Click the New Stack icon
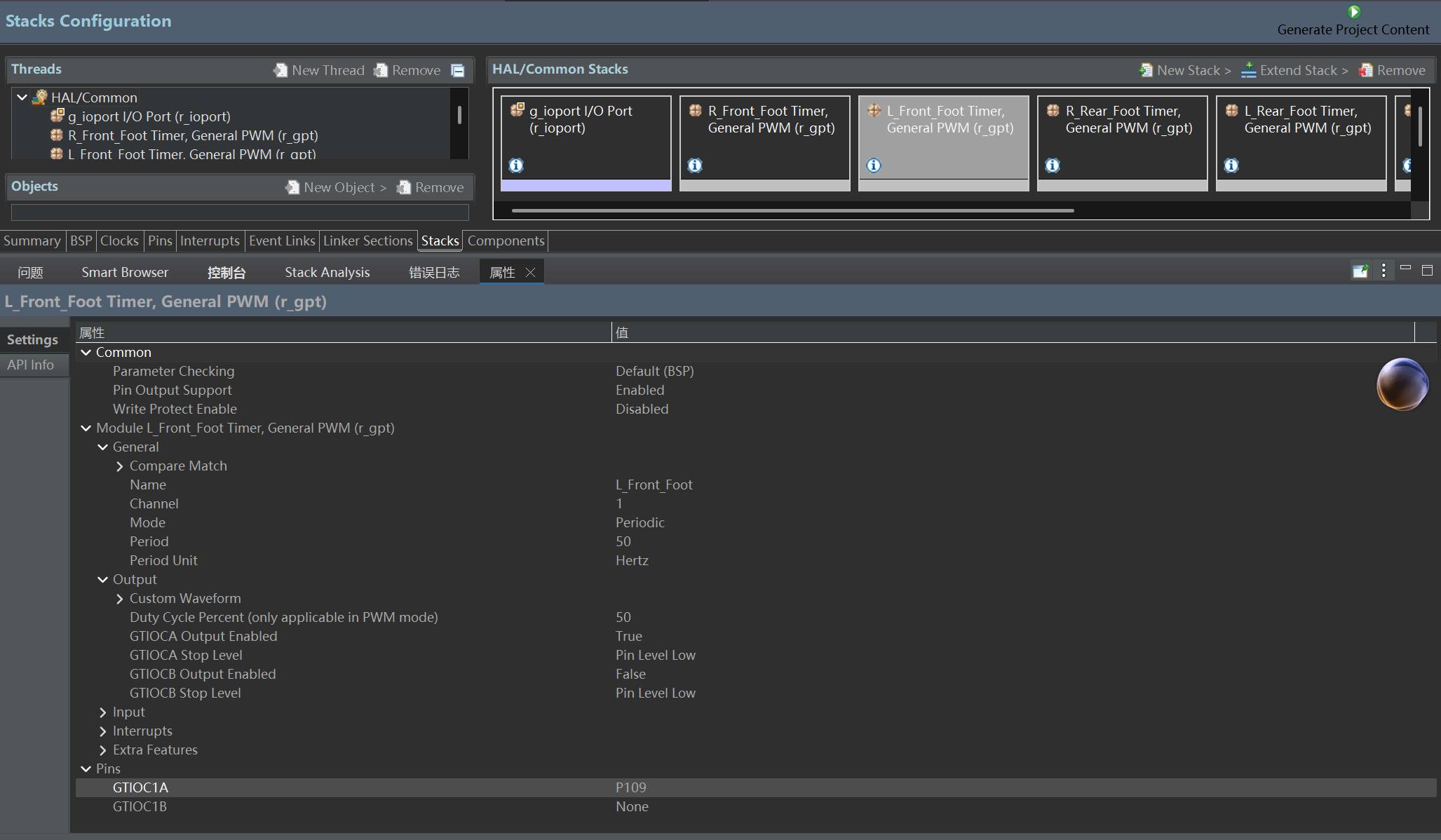The height and width of the screenshot is (840, 1441). (x=1146, y=70)
